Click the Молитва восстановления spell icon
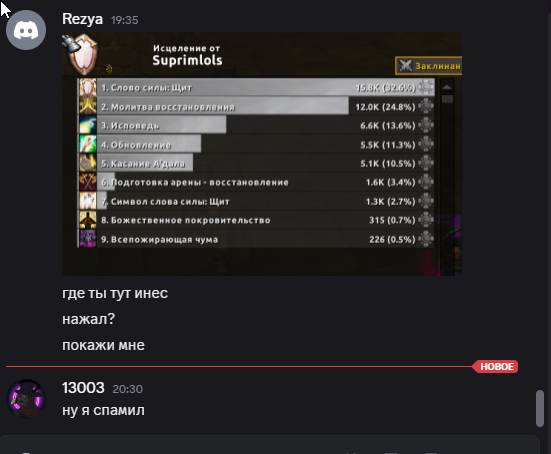This screenshot has width=551, height=454. click(x=88, y=106)
